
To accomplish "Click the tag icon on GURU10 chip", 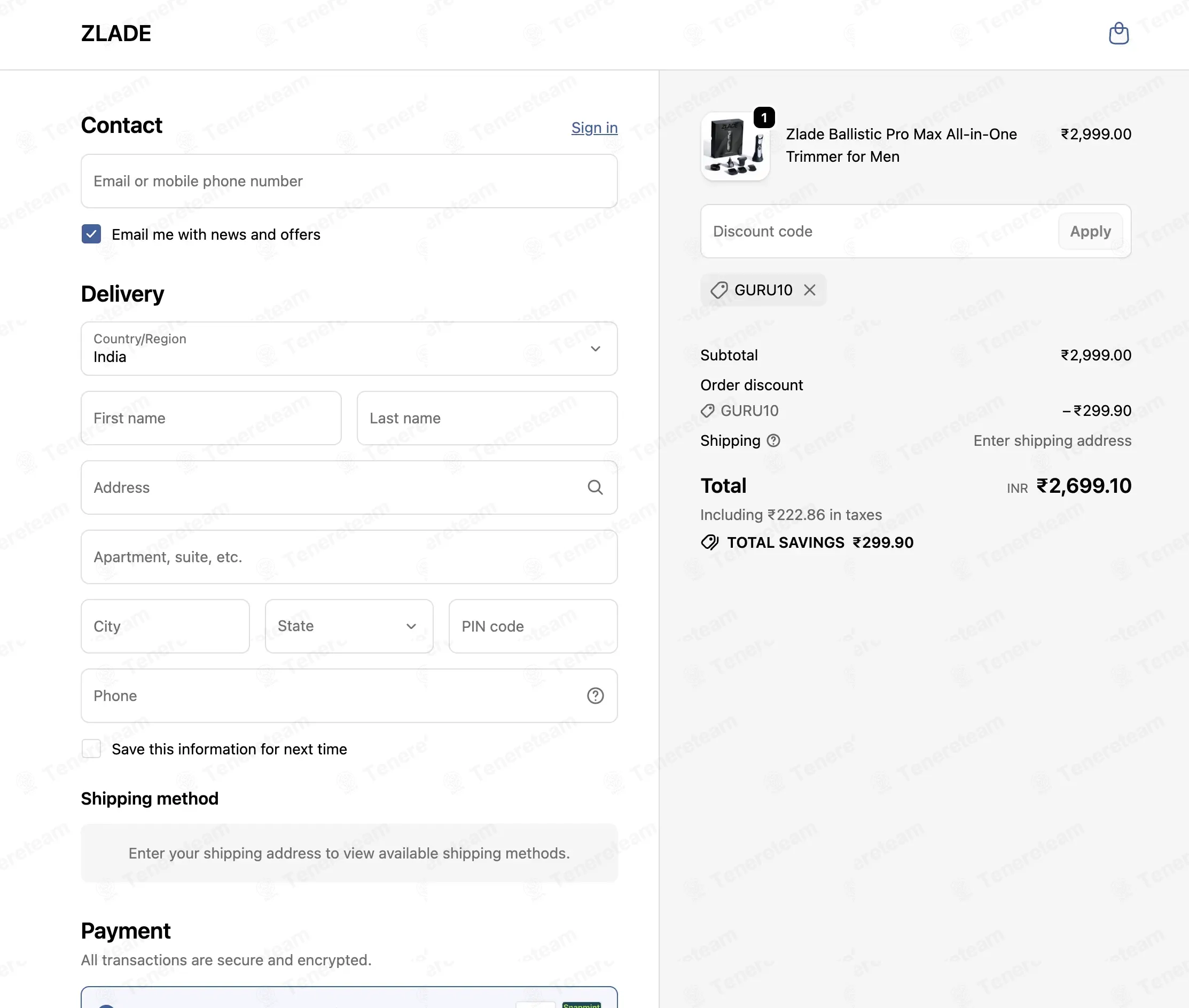I will click(719, 290).
